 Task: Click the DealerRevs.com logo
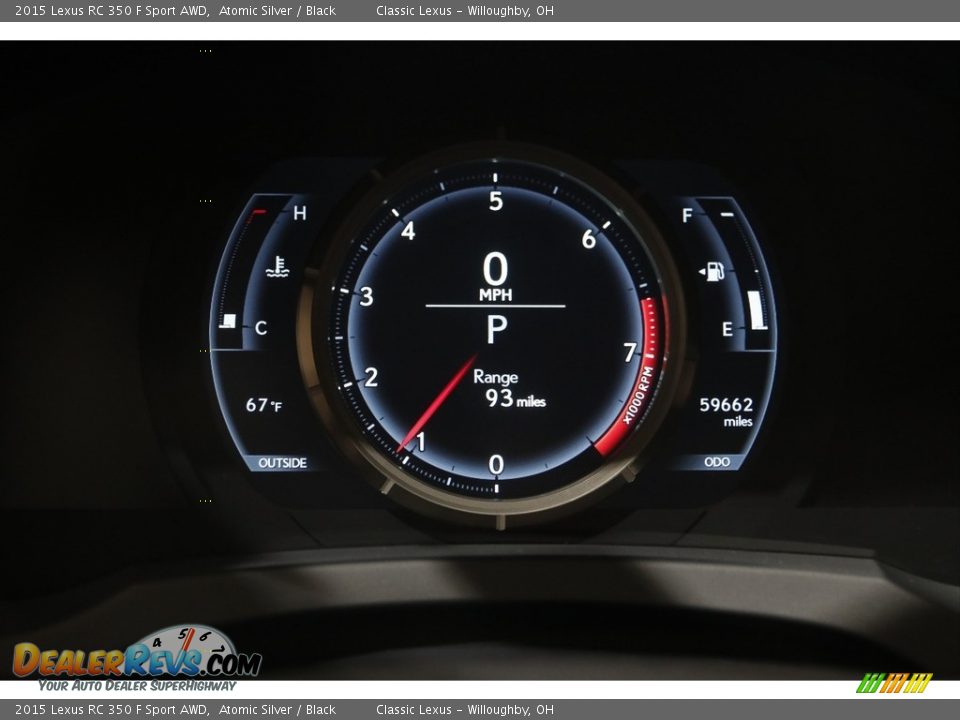pyautogui.click(x=137, y=658)
